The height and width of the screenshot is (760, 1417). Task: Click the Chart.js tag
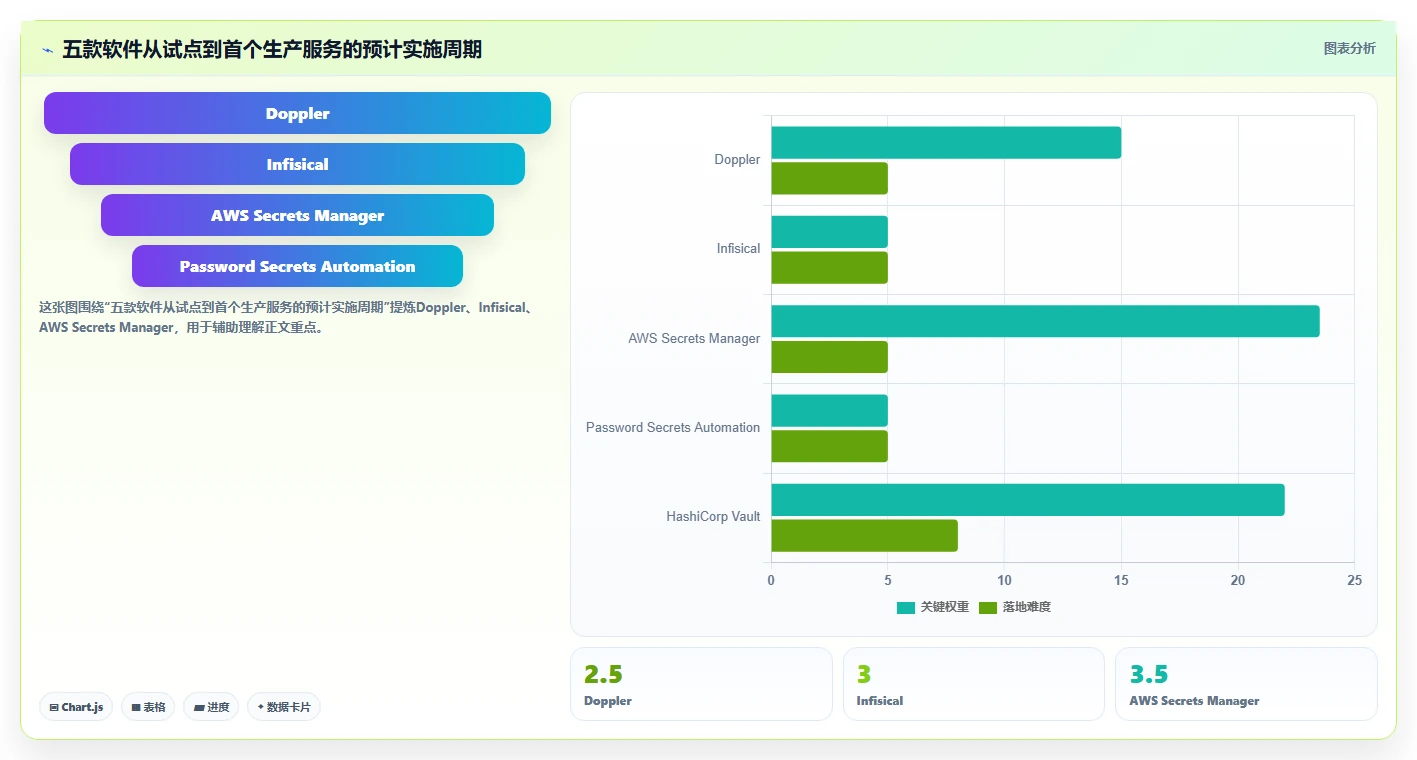[x=76, y=707]
